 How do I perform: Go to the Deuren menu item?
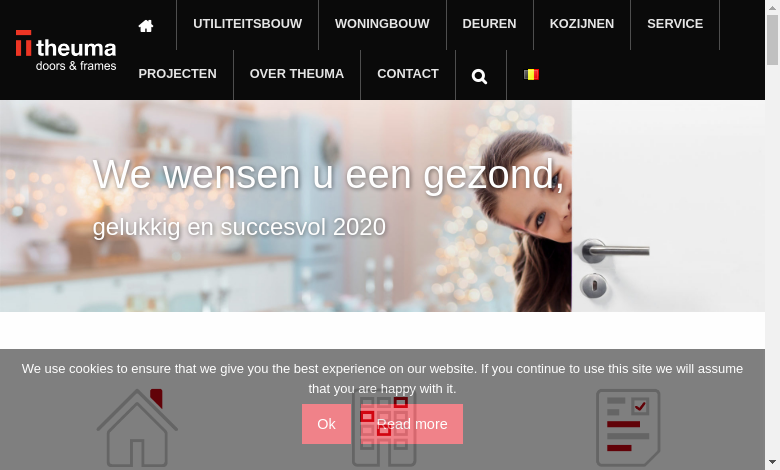click(x=489, y=24)
